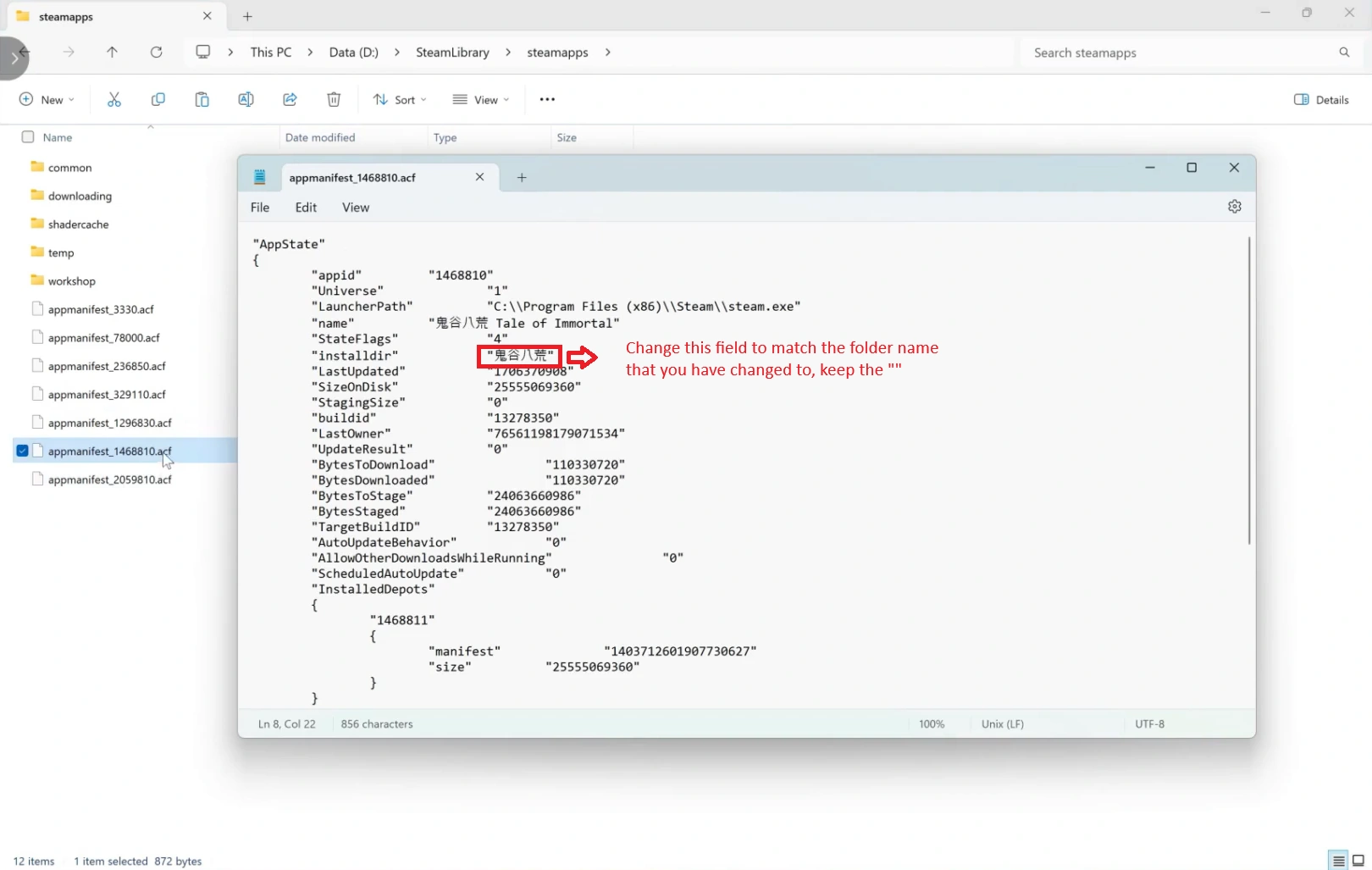
Task: Click the Notepad vertical scrollbar
Action: tap(1248, 391)
